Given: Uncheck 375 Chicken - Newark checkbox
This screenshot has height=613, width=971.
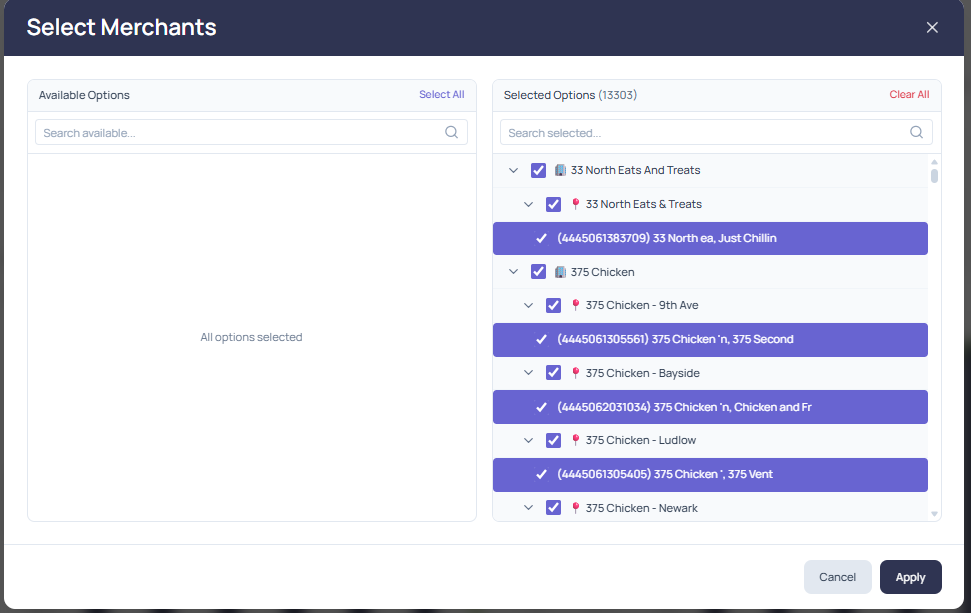Looking at the screenshot, I should coord(553,508).
